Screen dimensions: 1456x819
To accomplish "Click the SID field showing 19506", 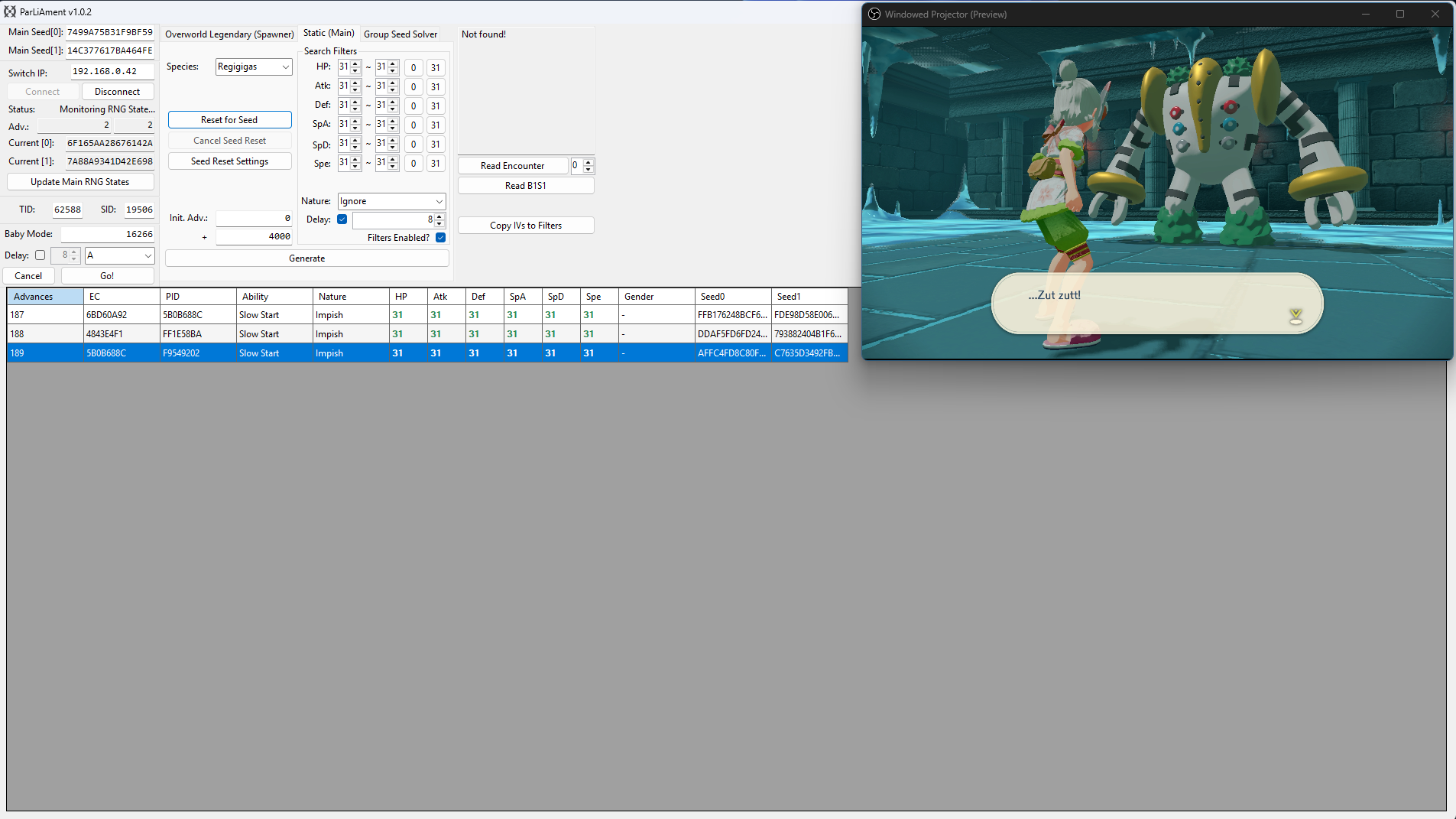I will pos(139,210).
